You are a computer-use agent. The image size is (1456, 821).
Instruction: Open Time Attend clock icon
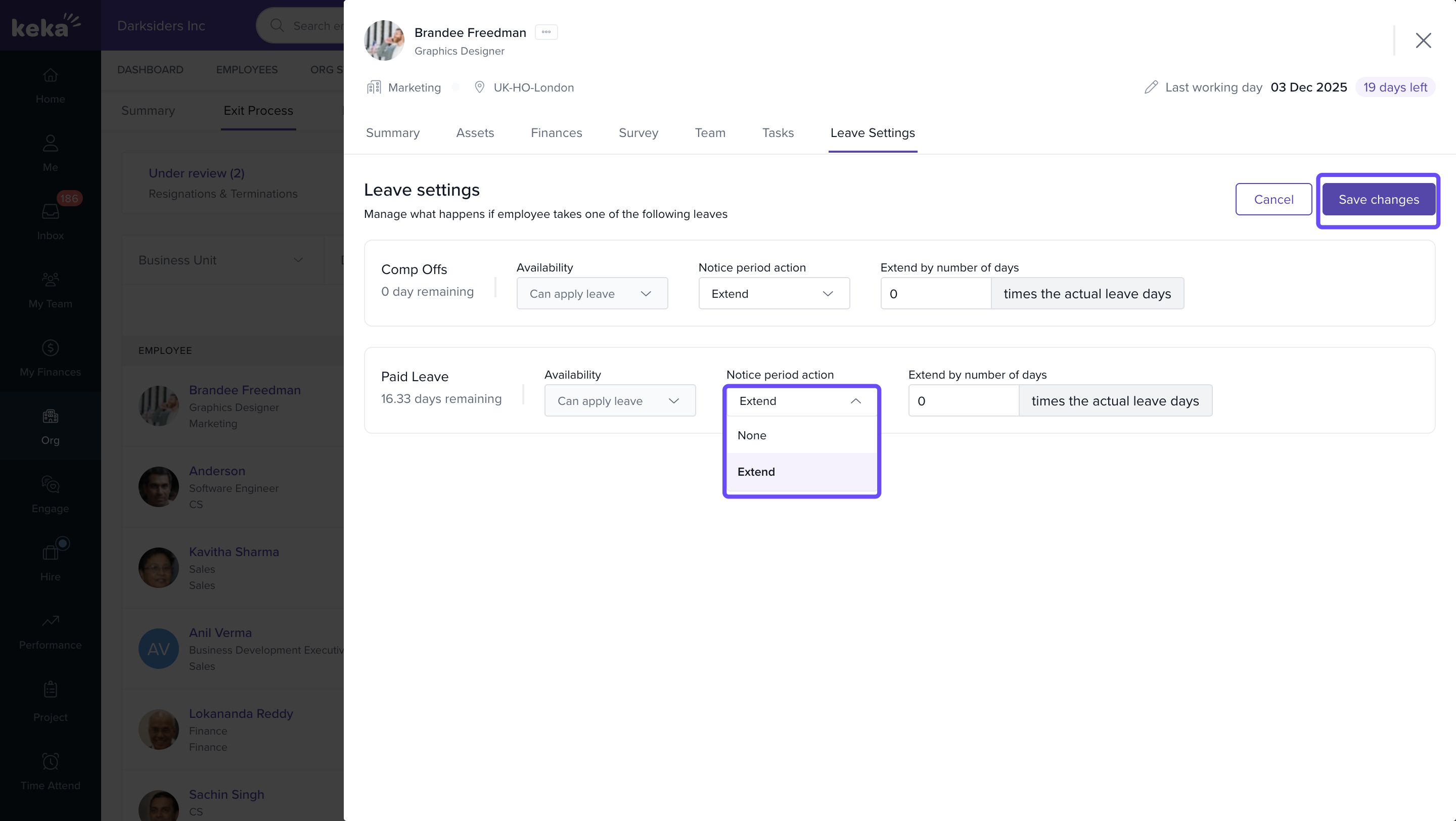click(51, 761)
